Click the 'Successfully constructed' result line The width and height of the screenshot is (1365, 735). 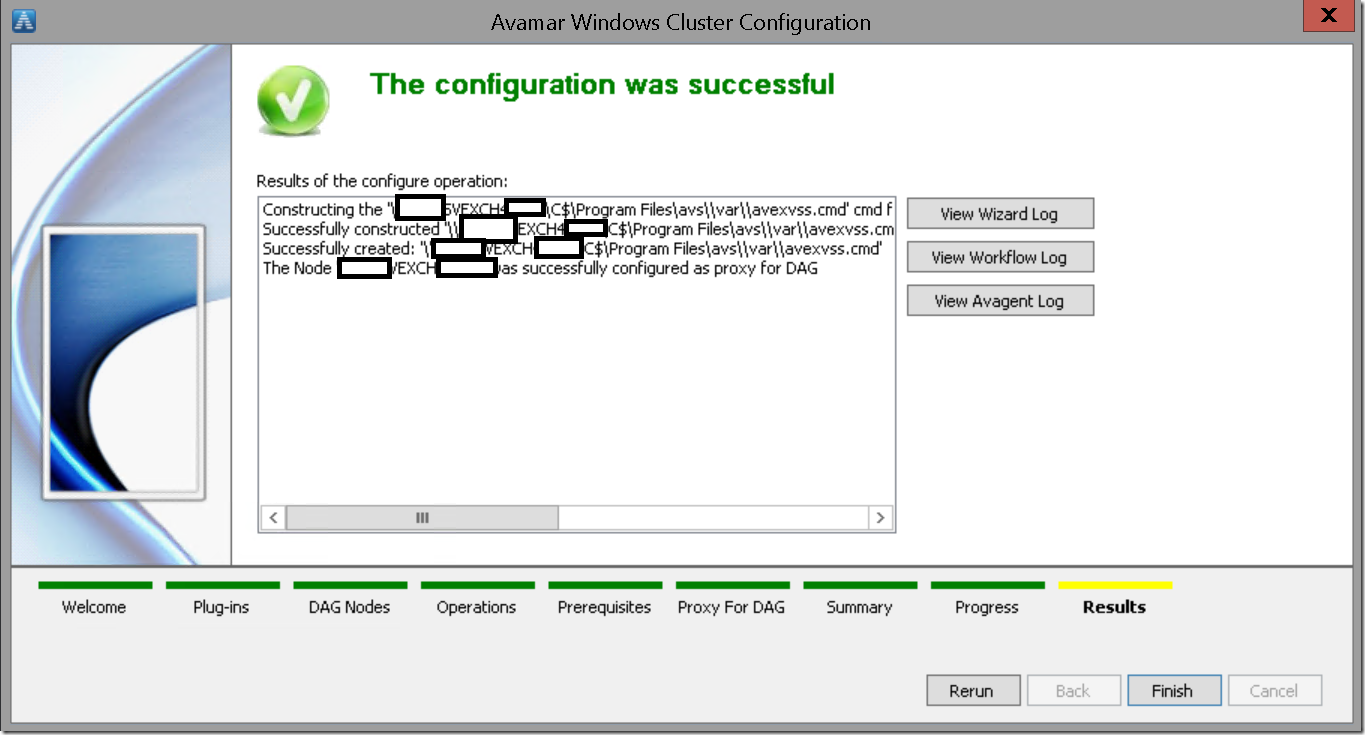tap(577, 229)
